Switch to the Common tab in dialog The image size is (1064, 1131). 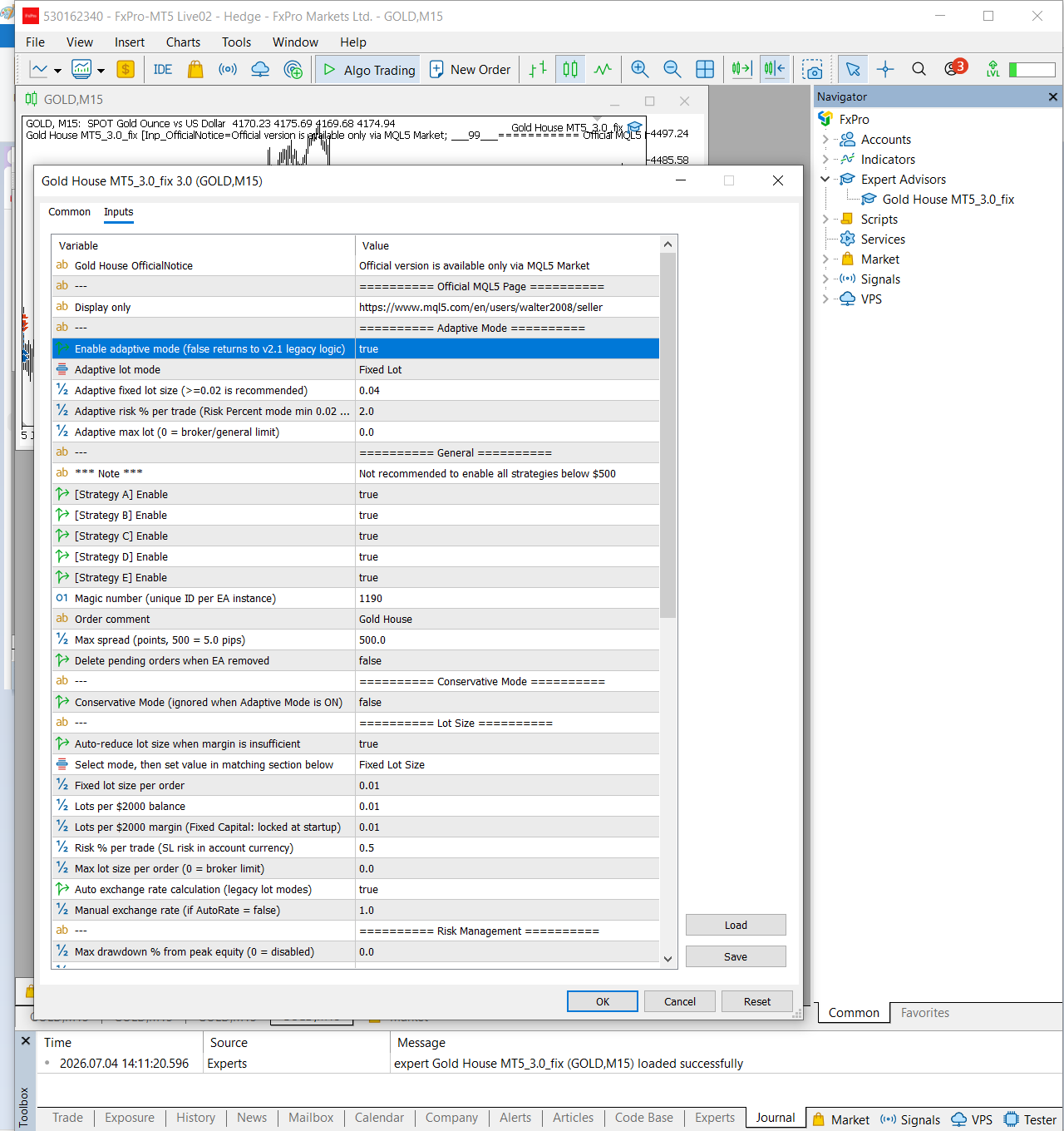69,212
